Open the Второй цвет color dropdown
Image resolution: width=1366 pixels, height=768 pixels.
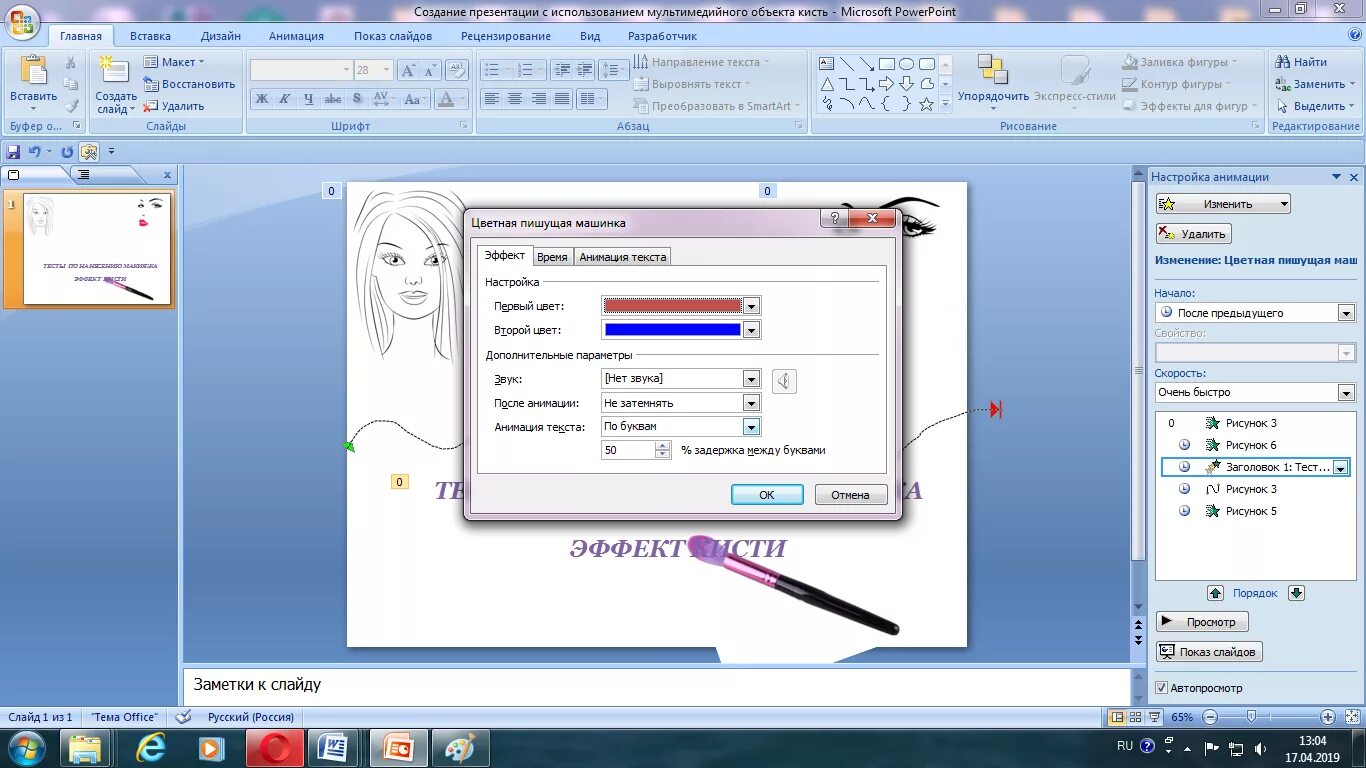coord(752,330)
